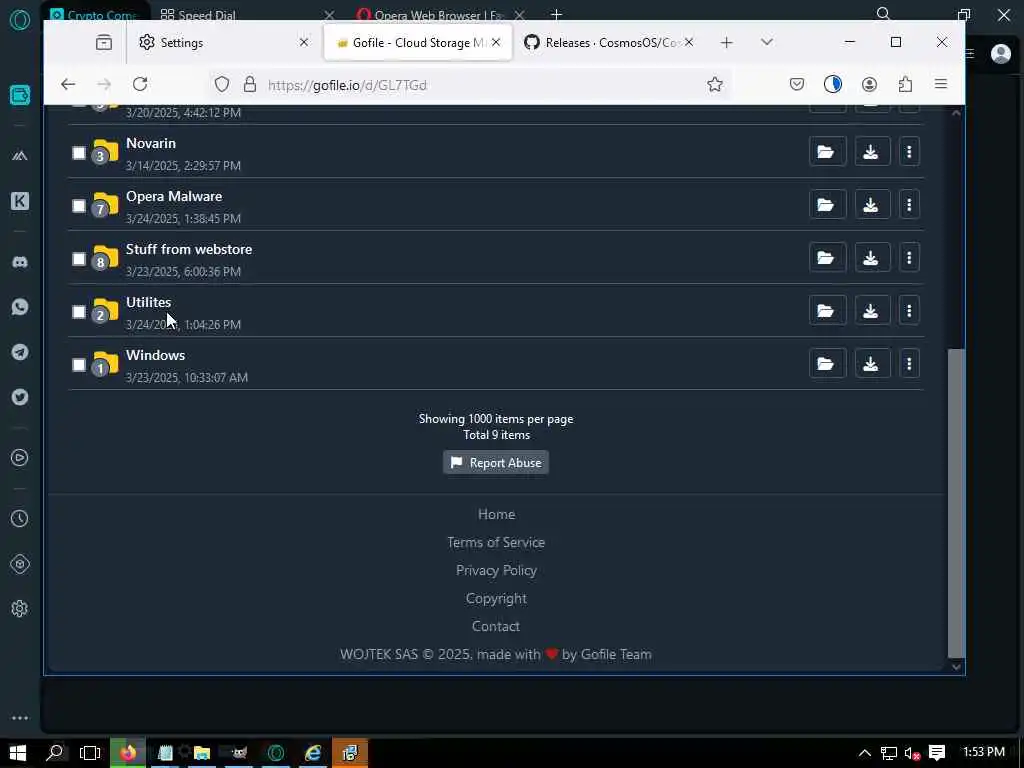Download the Novarin folder
The width and height of the screenshot is (1024, 768).
pos(871,152)
